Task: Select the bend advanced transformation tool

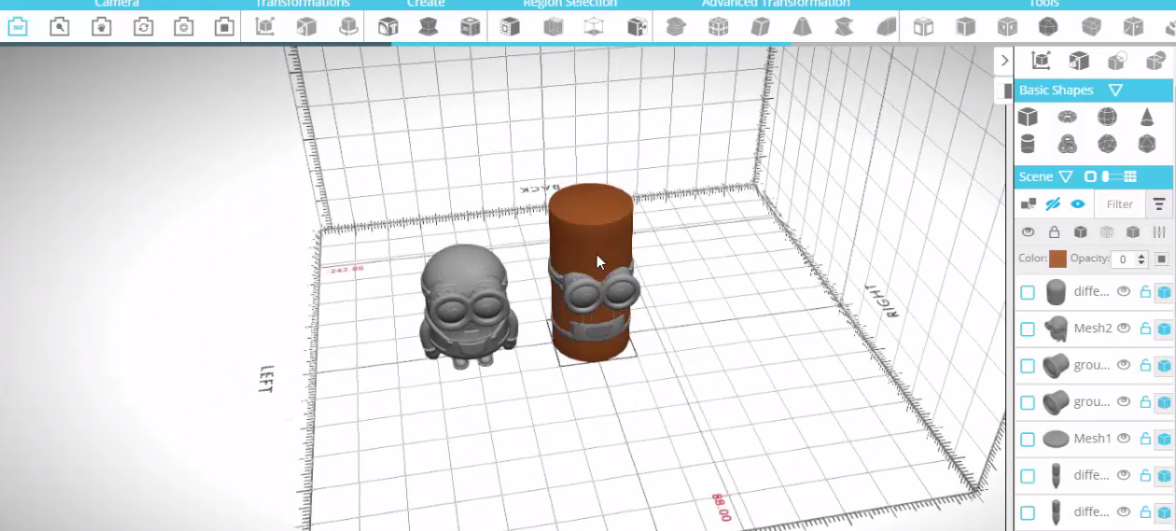Action: [x=886, y=28]
